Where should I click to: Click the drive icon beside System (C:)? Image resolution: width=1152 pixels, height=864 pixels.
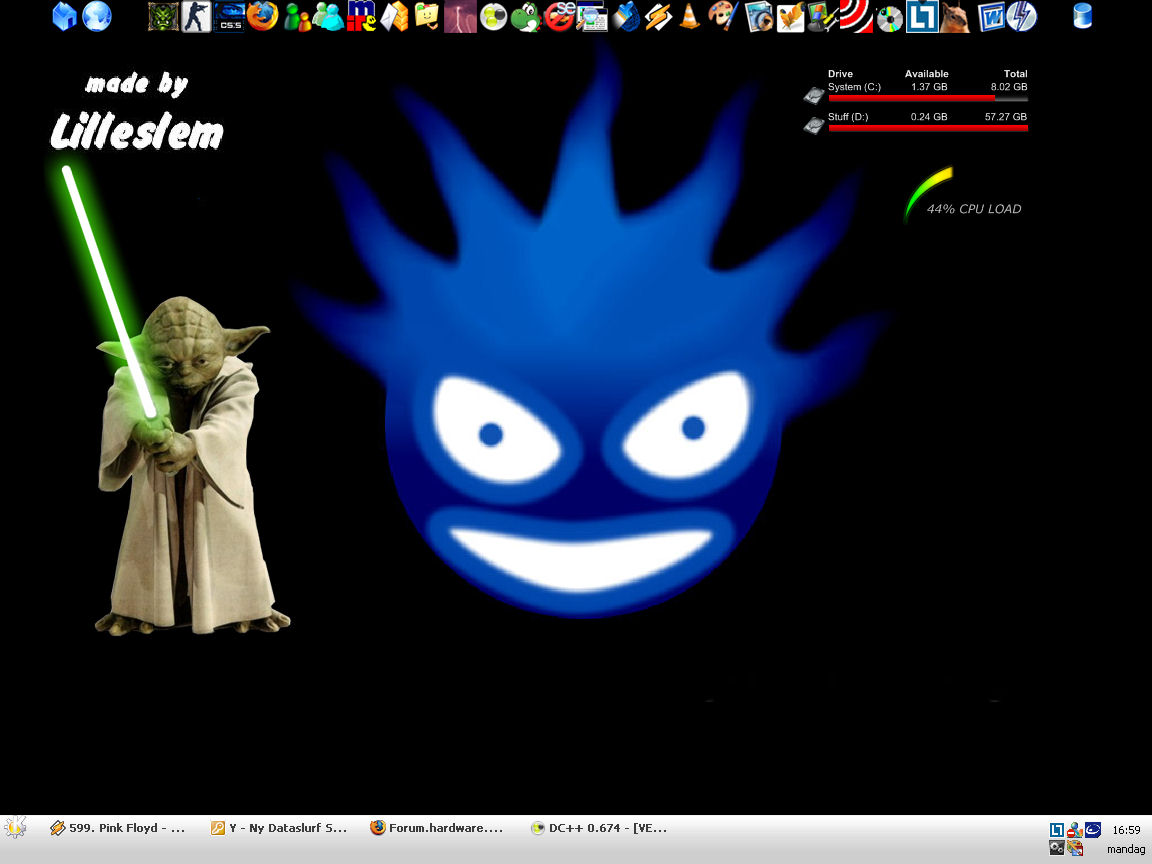coord(814,96)
